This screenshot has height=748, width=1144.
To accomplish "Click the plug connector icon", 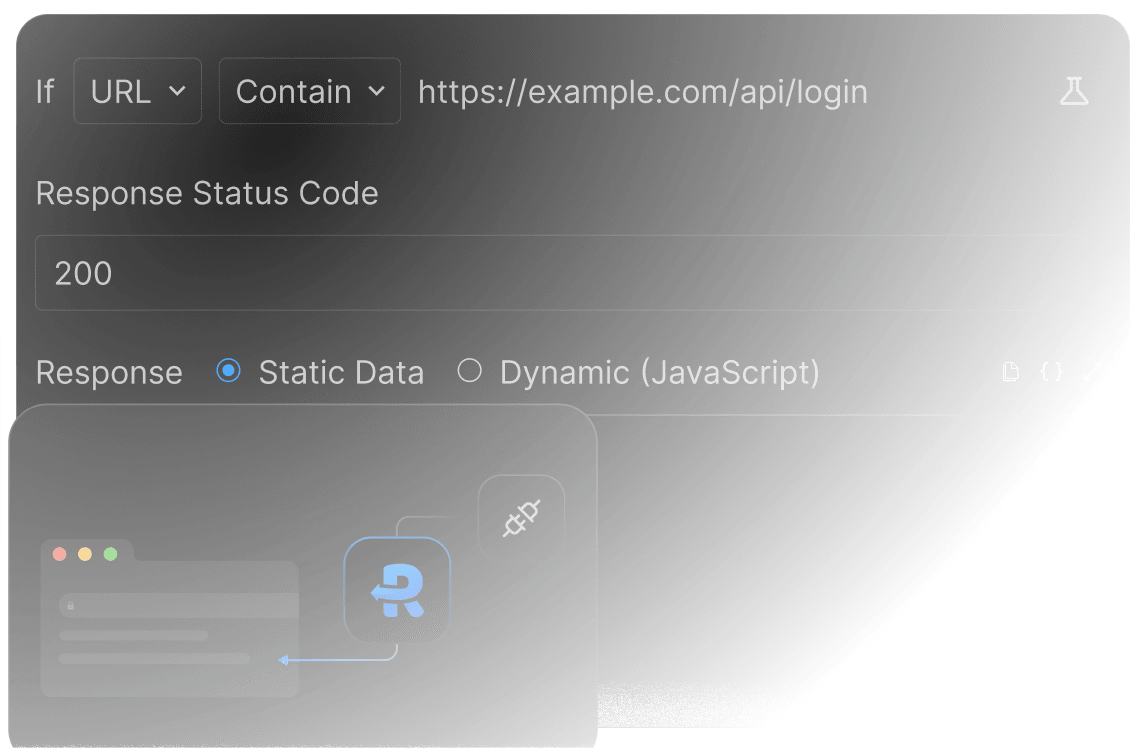I will click(521, 518).
